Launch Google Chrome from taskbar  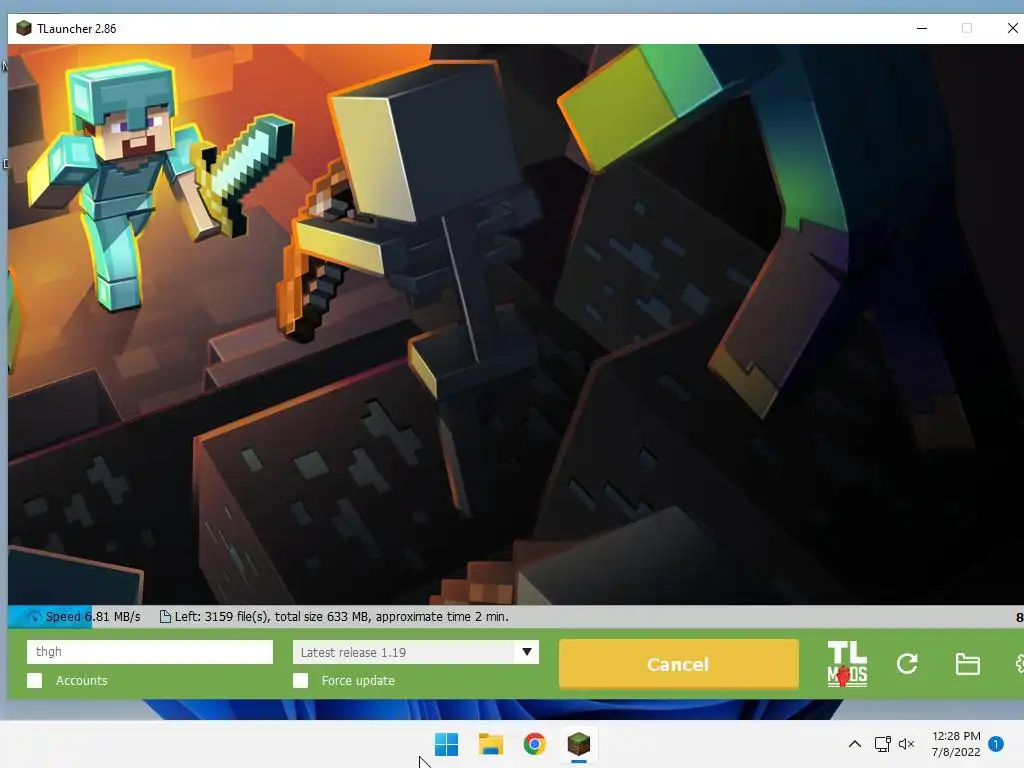[x=534, y=744]
